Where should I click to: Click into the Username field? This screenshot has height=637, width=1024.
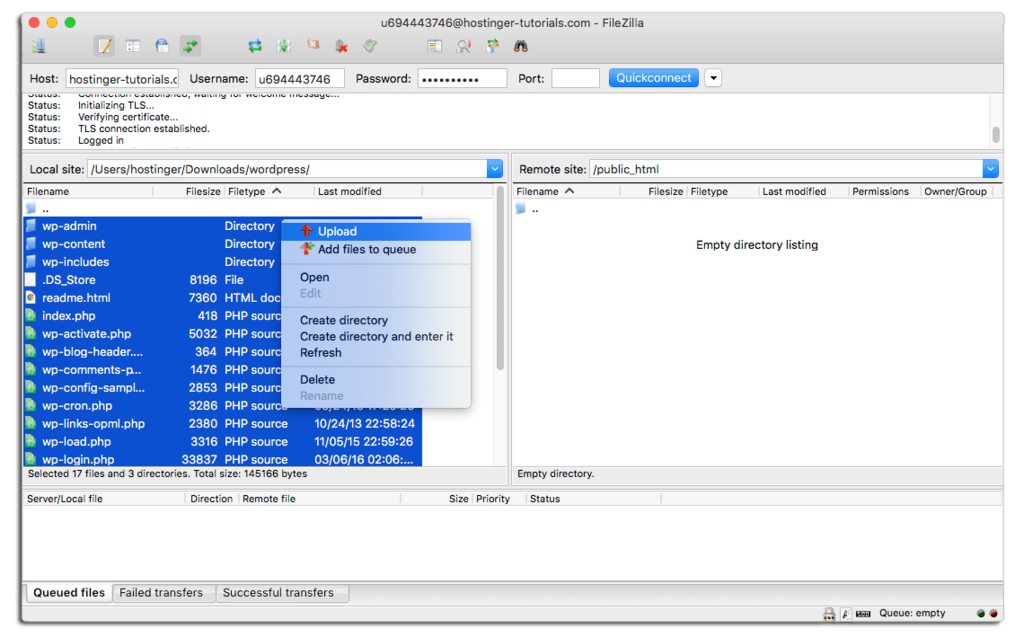pos(300,79)
